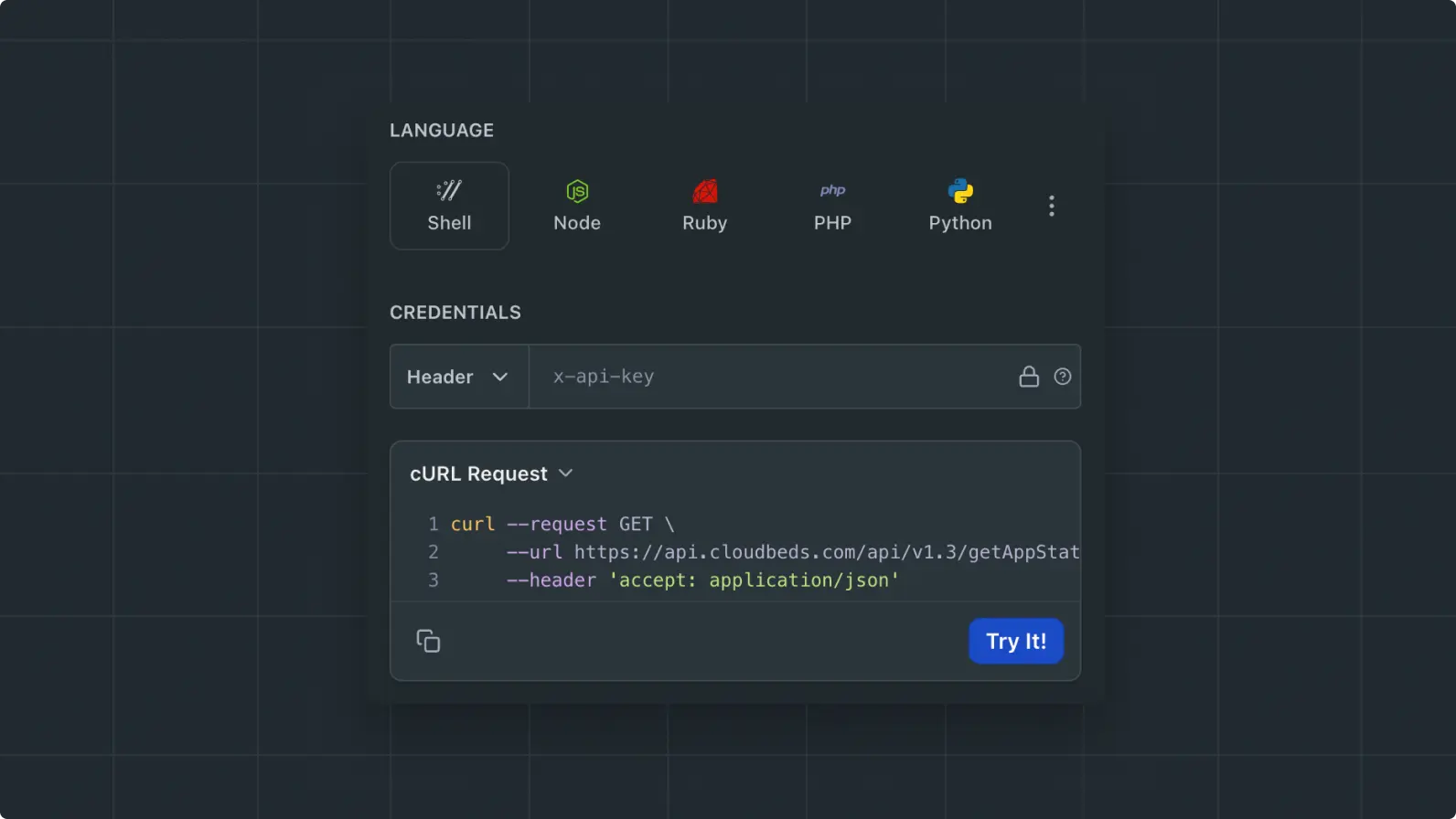The width and height of the screenshot is (1456, 819).
Task: Switch to the Ruby language label
Action: coord(704,223)
